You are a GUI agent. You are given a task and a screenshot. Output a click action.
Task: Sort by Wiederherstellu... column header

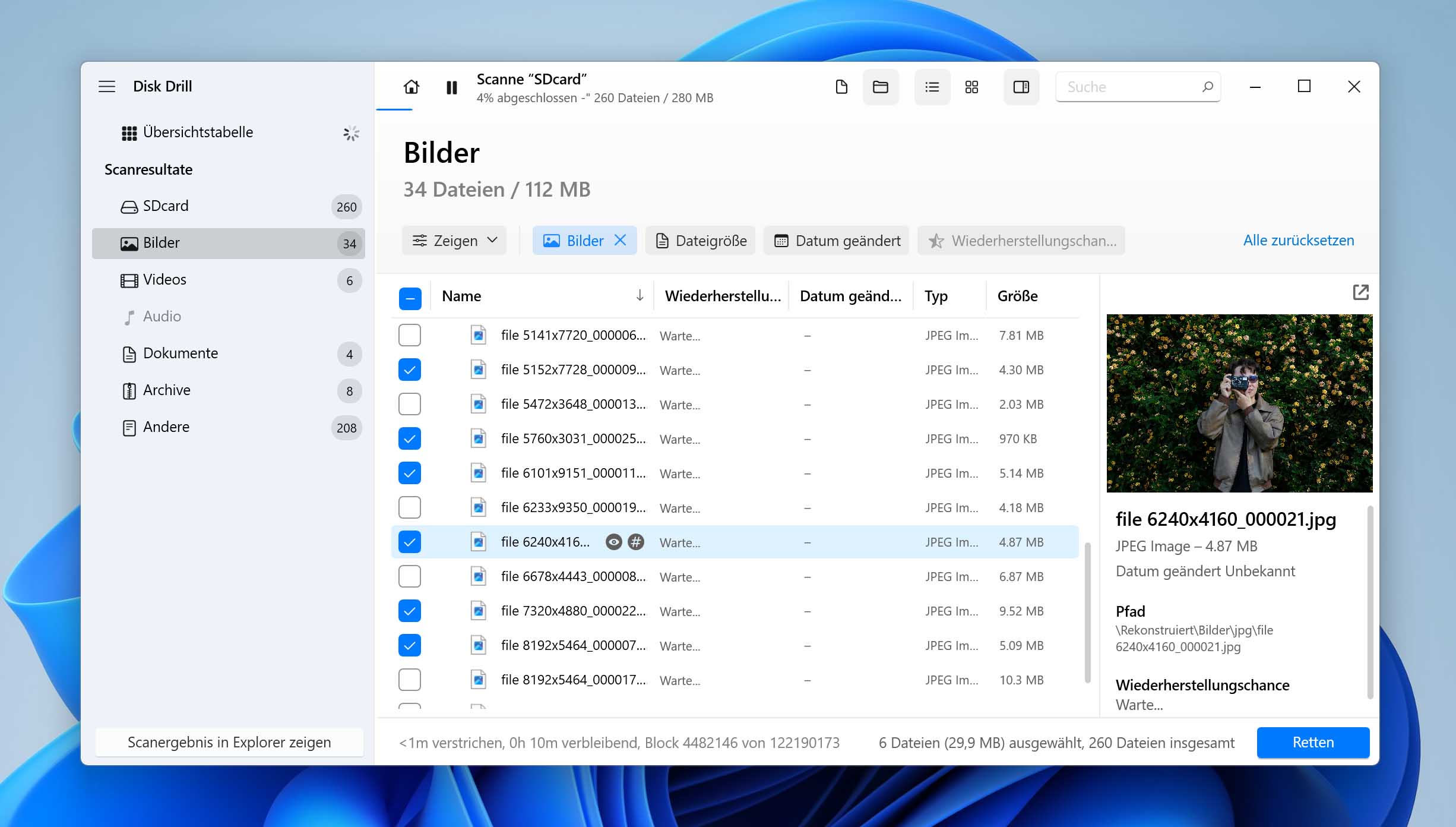coord(723,296)
